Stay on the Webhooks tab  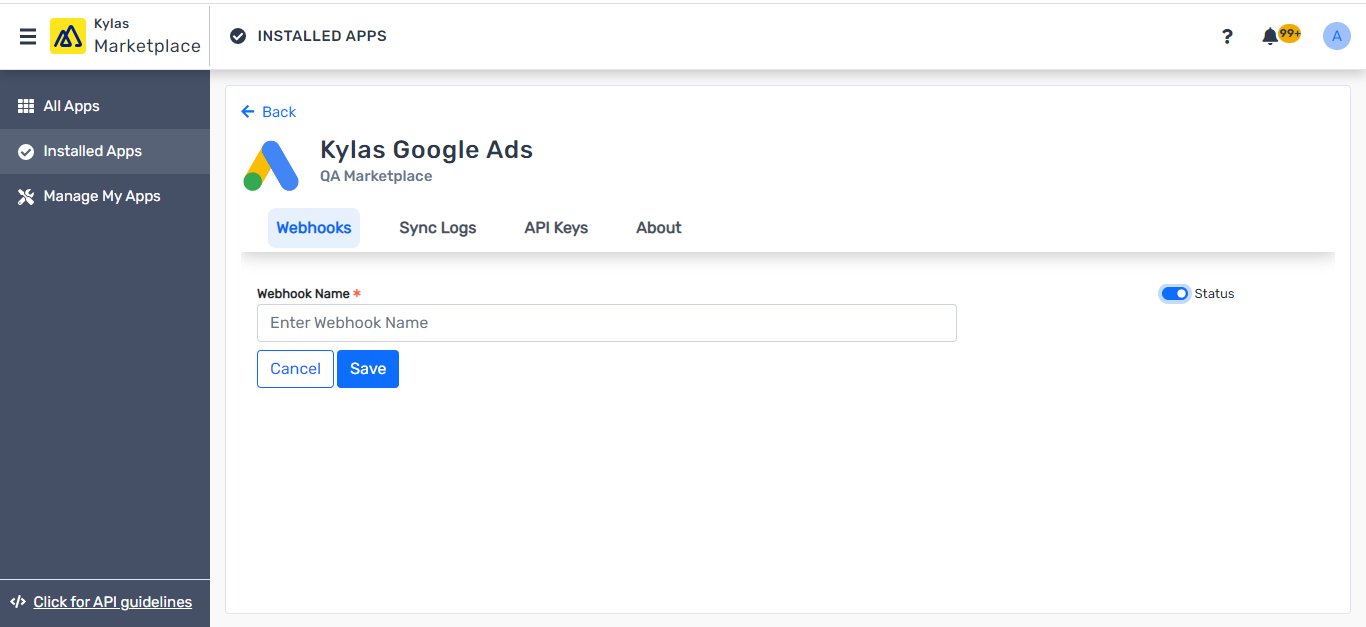pyautogui.click(x=313, y=227)
